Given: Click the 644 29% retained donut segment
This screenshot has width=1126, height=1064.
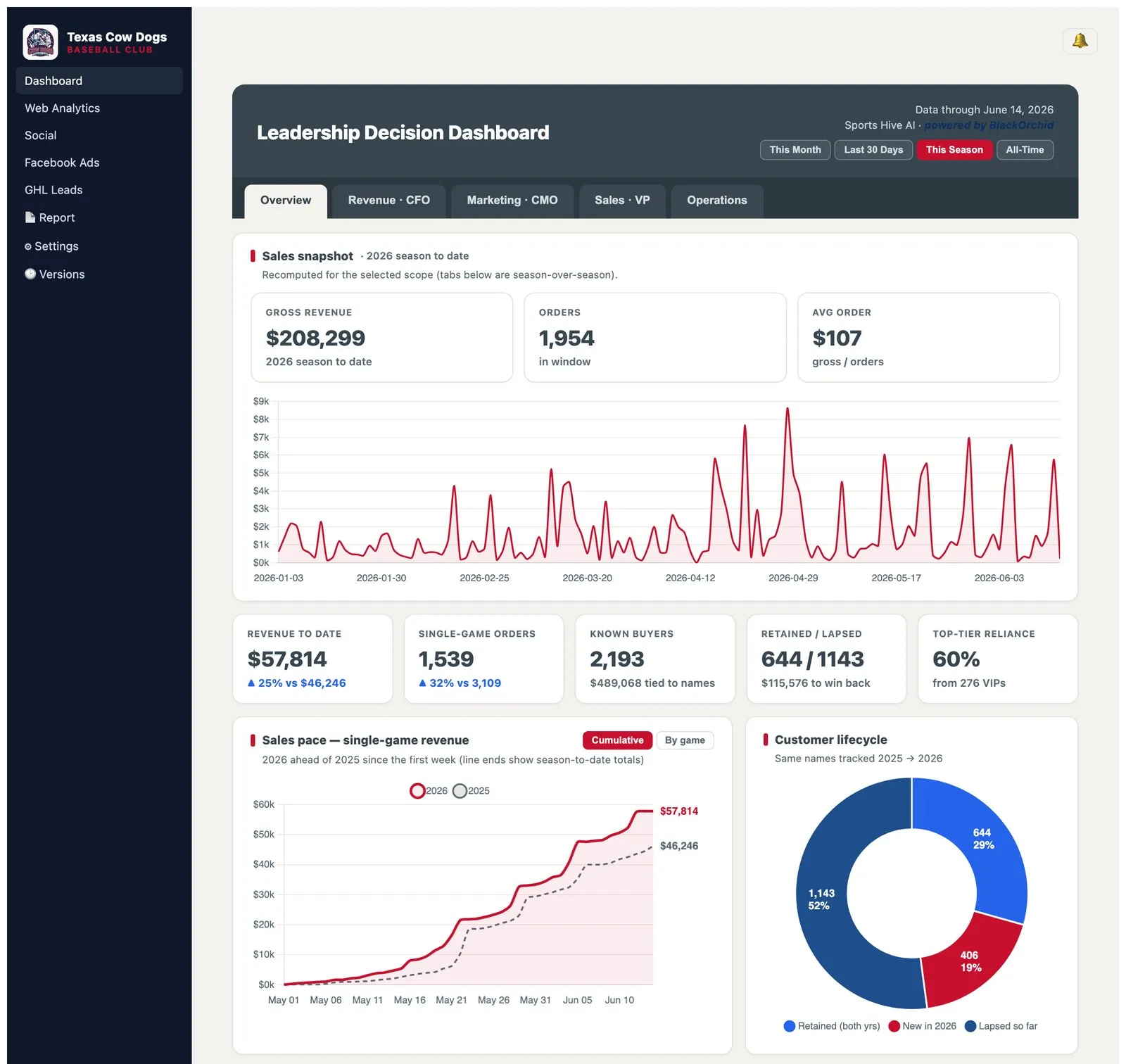Looking at the screenshot, I should pyautogui.click(x=983, y=839).
